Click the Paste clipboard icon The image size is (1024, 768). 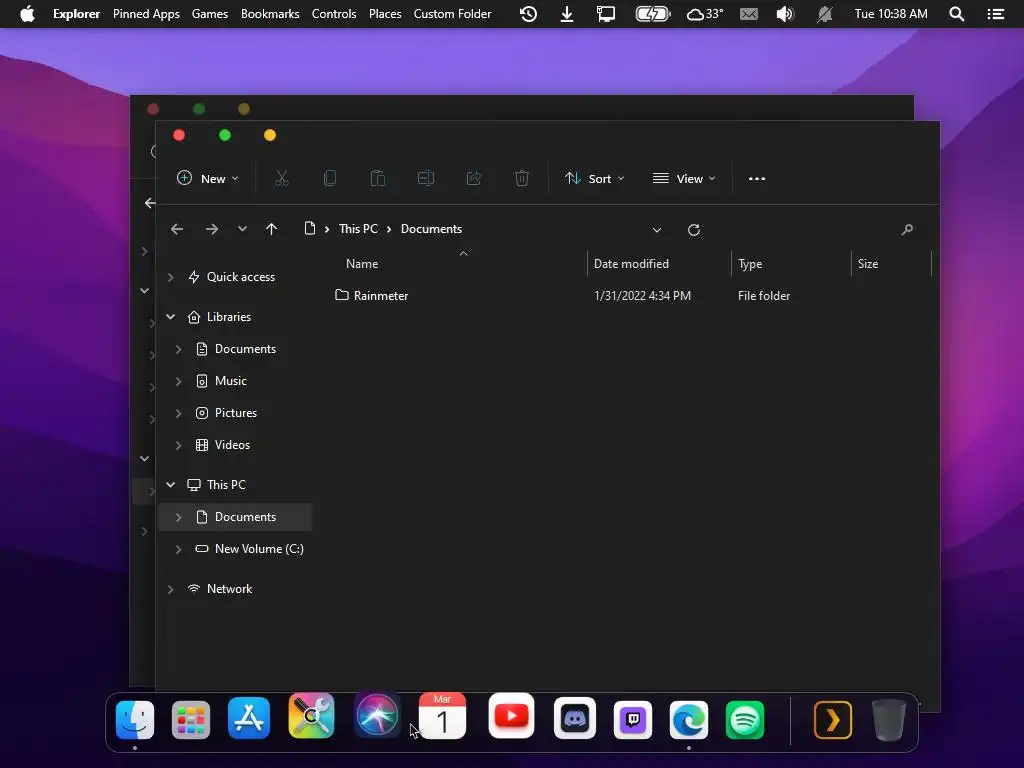click(377, 178)
